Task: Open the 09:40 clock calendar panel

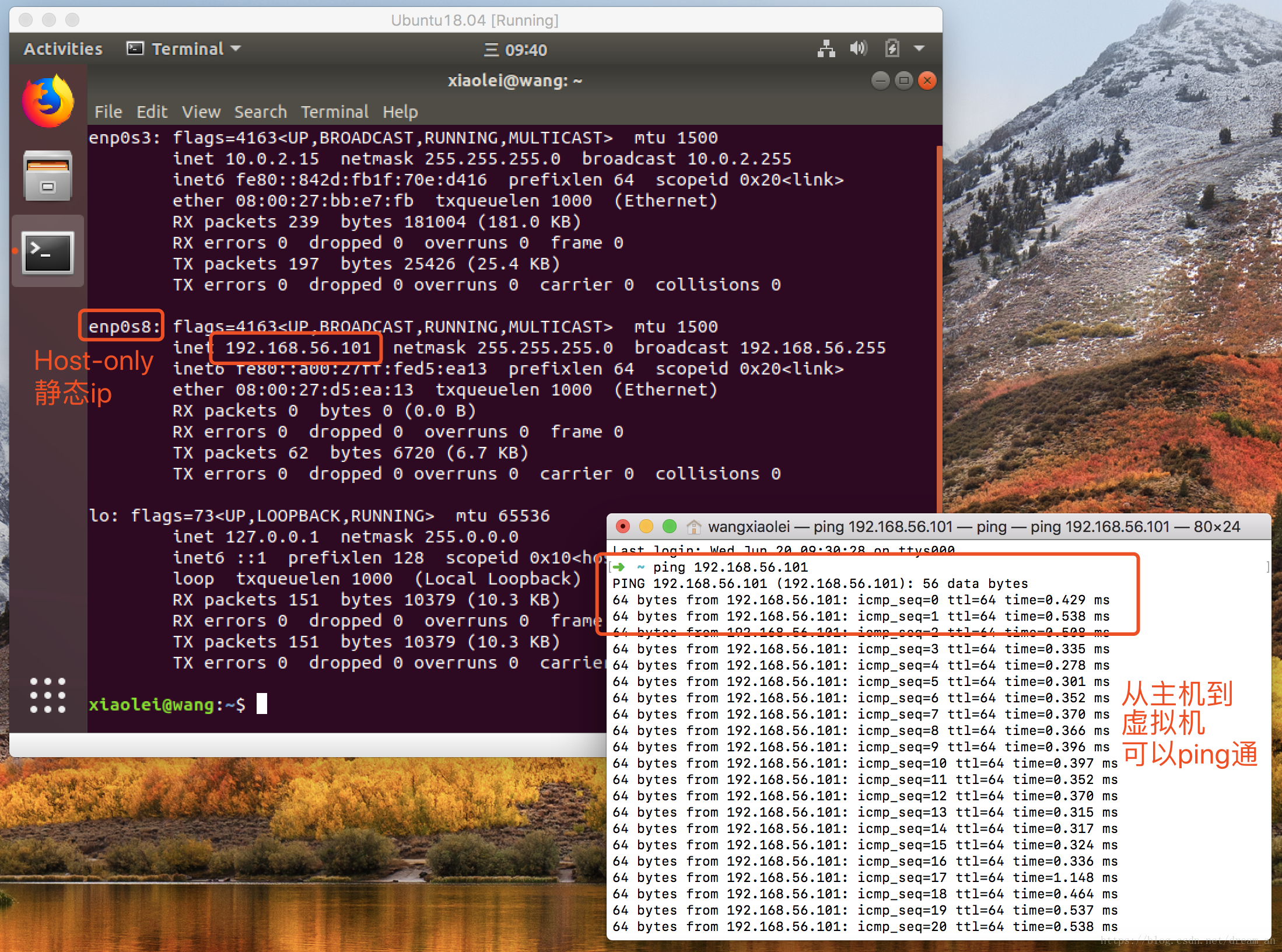Action: pyautogui.click(x=516, y=50)
